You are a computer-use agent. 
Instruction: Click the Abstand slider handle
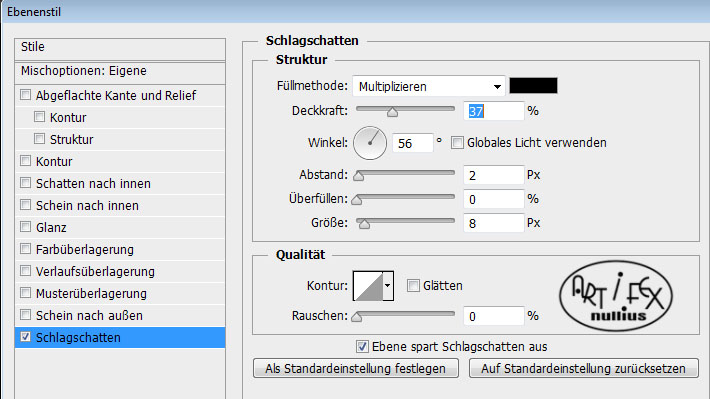tap(359, 176)
